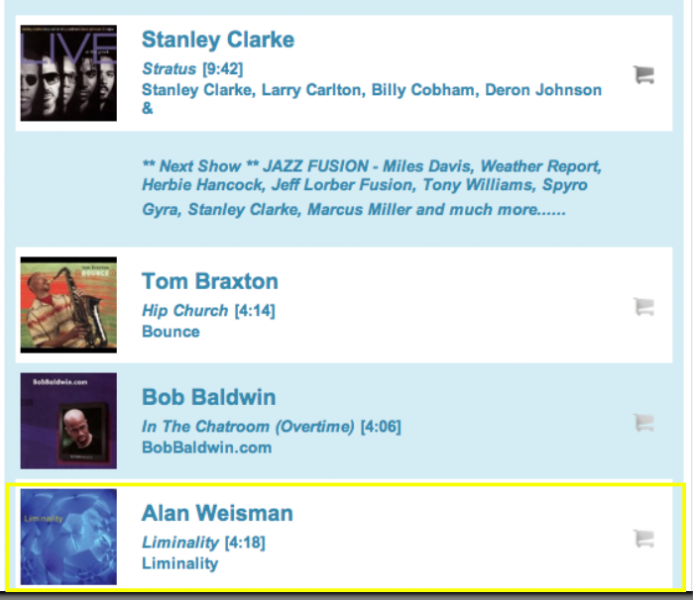Click the BobBaldwin.com album name

click(x=206, y=447)
